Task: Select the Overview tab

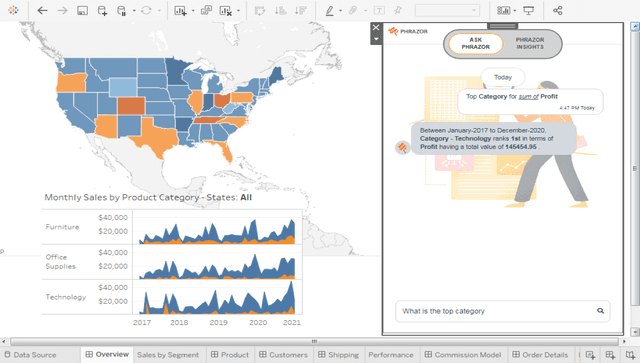Action: pyautogui.click(x=107, y=354)
